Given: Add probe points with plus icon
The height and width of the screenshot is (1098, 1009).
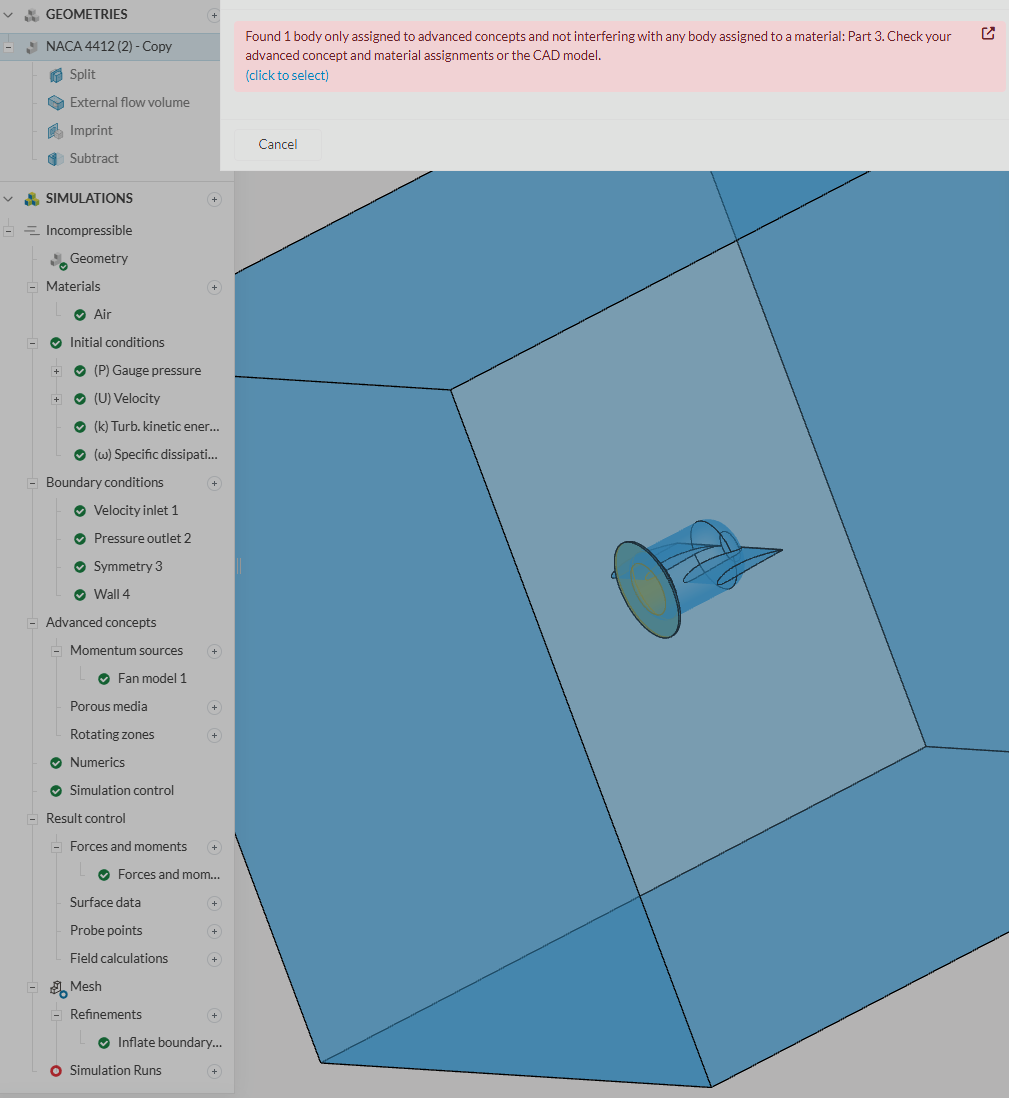Looking at the screenshot, I should tap(214, 932).
